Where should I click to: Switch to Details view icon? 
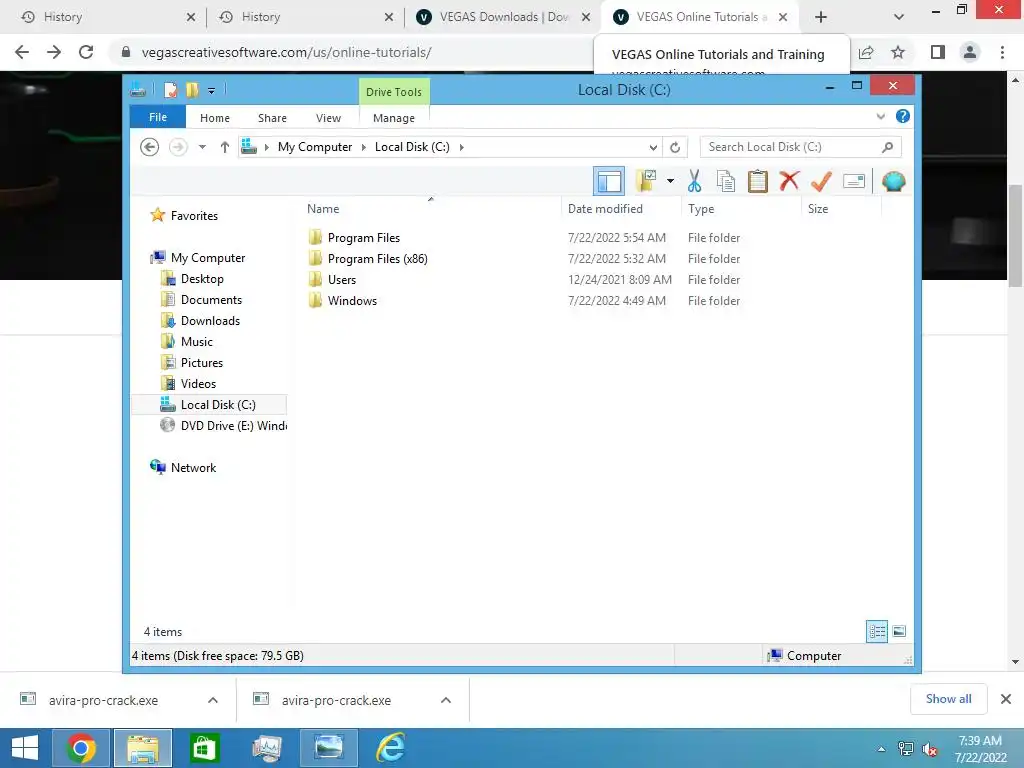coord(877,631)
